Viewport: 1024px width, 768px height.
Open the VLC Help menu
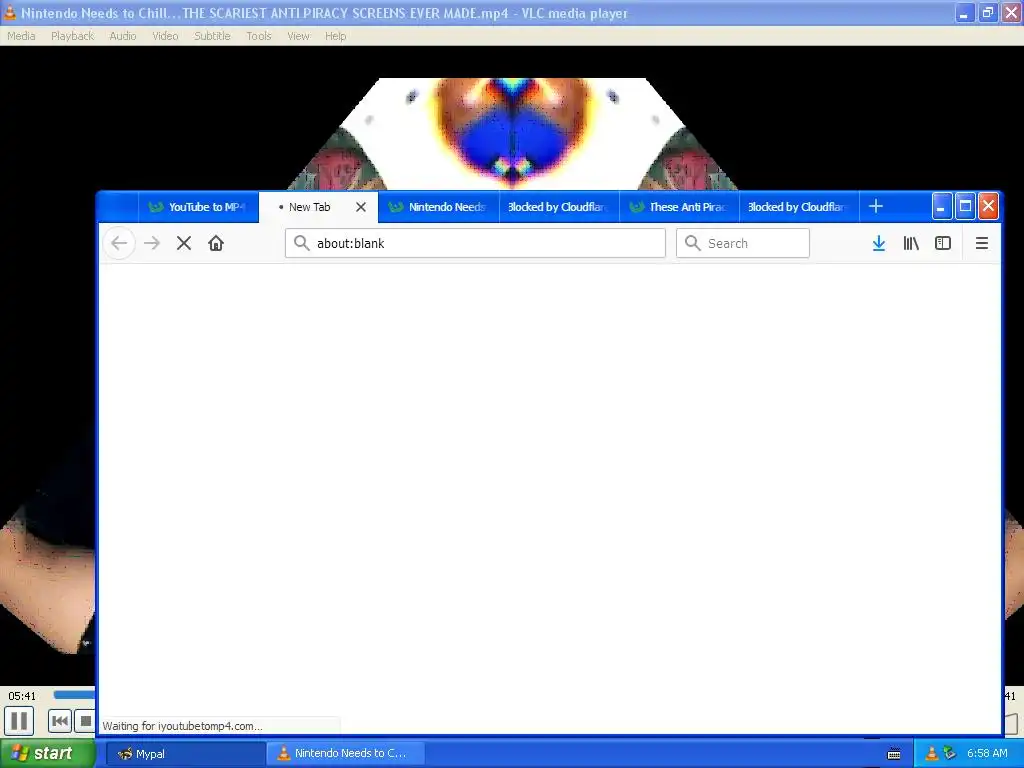point(336,36)
